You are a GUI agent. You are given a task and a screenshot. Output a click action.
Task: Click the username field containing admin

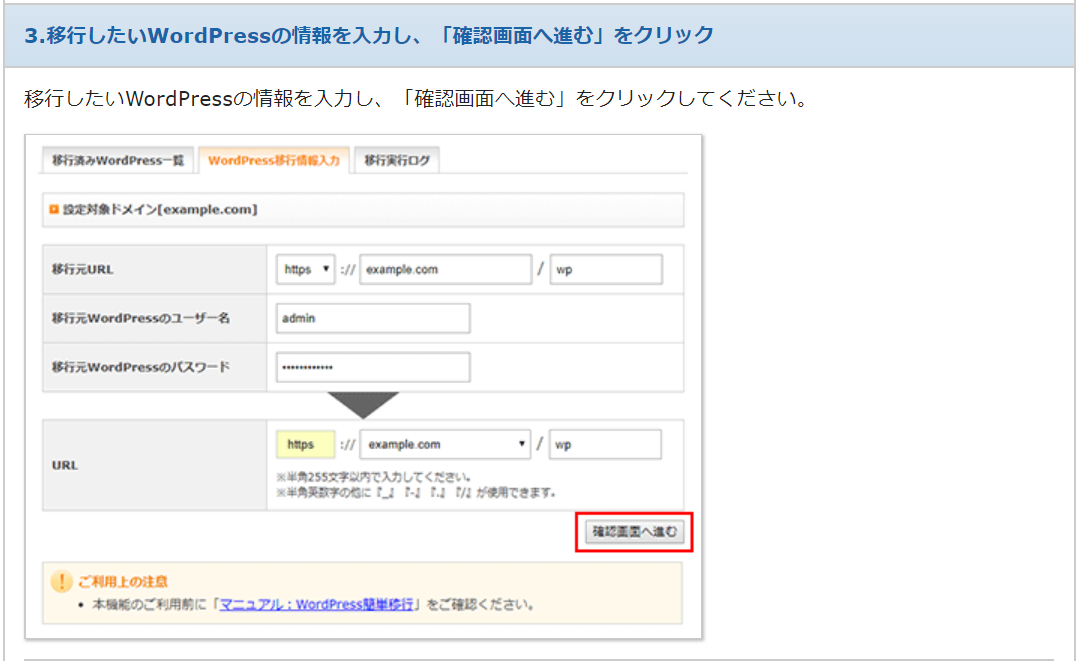(372, 318)
